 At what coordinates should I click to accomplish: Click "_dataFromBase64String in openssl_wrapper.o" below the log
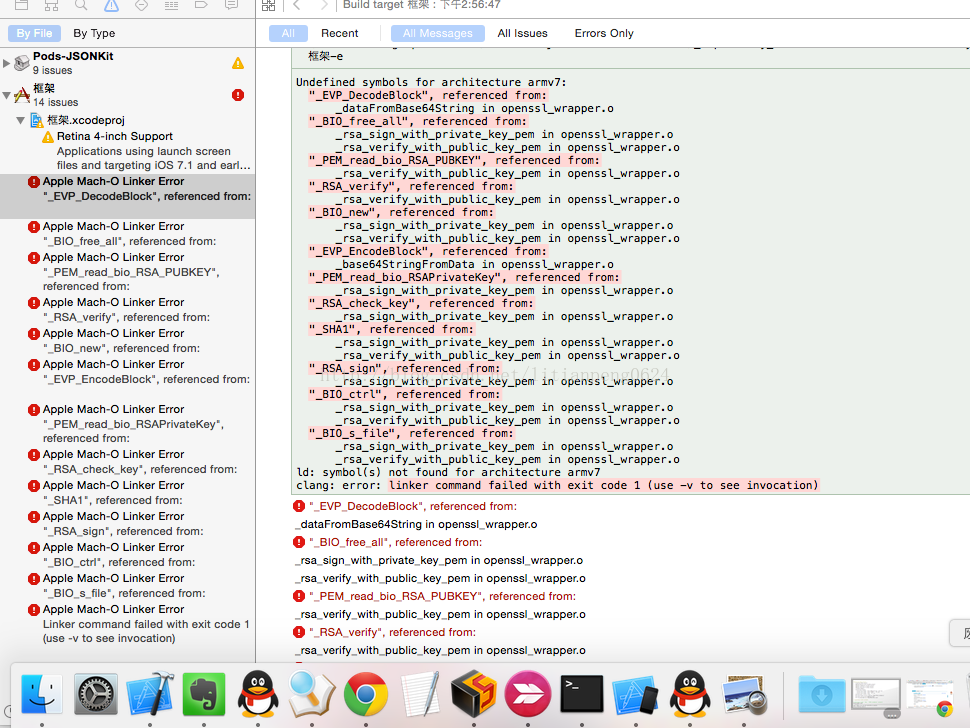coord(416,525)
